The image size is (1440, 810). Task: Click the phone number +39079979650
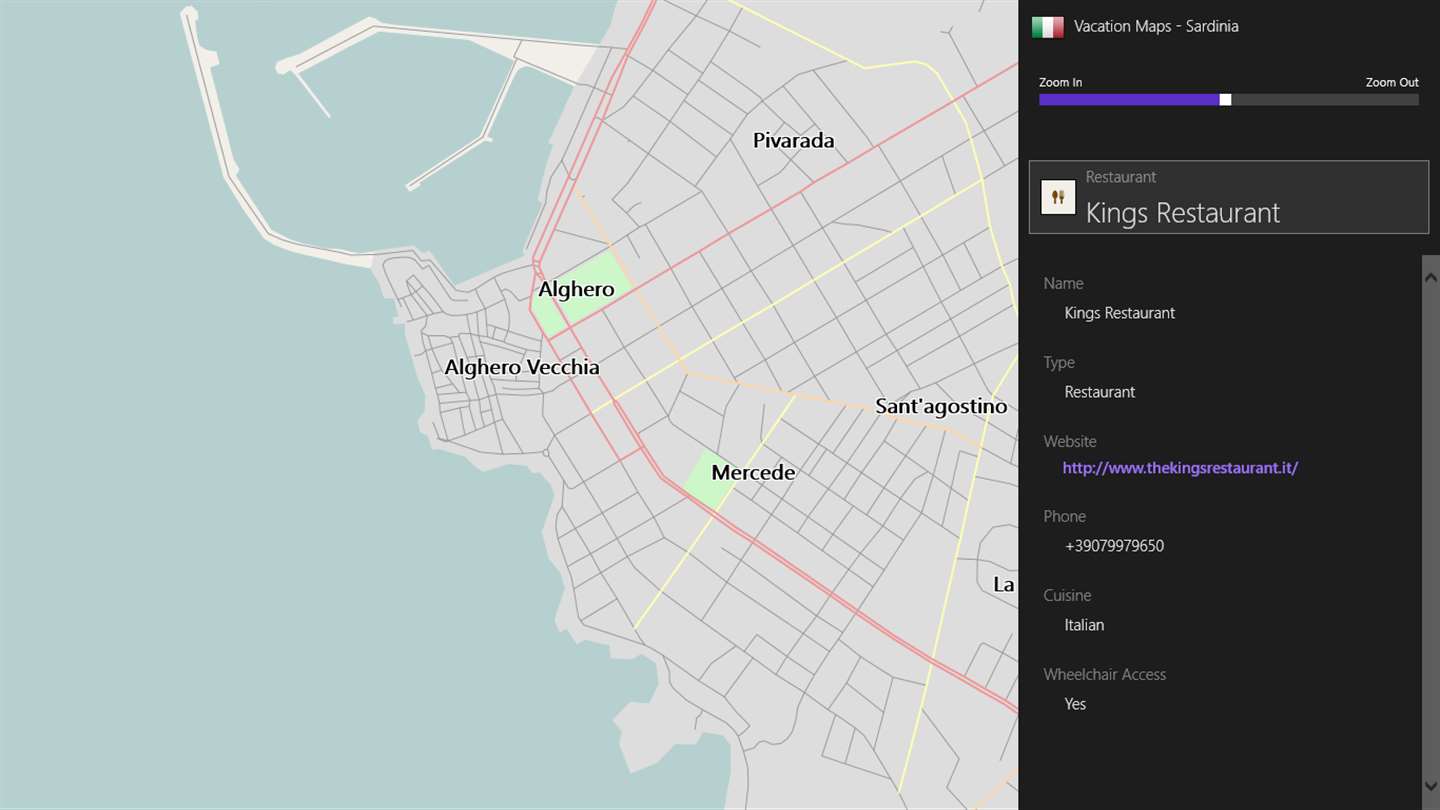tap(1114, 546)
